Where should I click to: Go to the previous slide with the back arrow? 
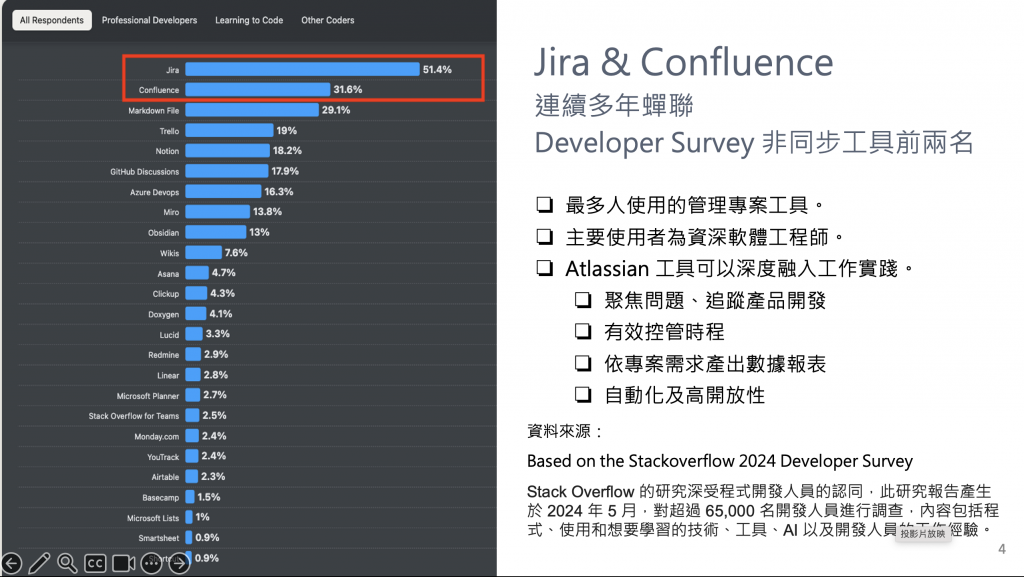pos(12,563)
